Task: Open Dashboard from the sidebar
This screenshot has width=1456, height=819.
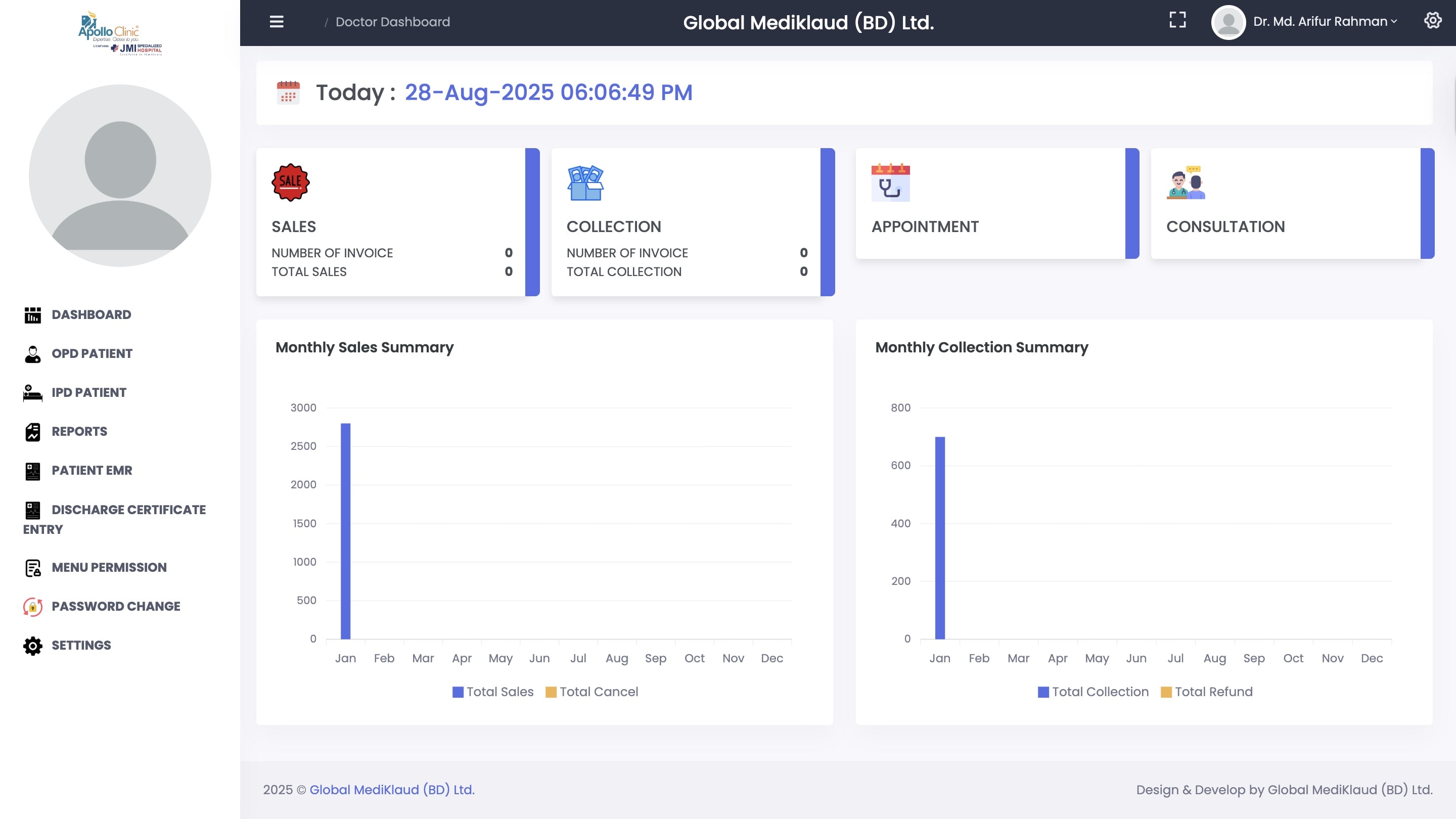Action: 91,315
